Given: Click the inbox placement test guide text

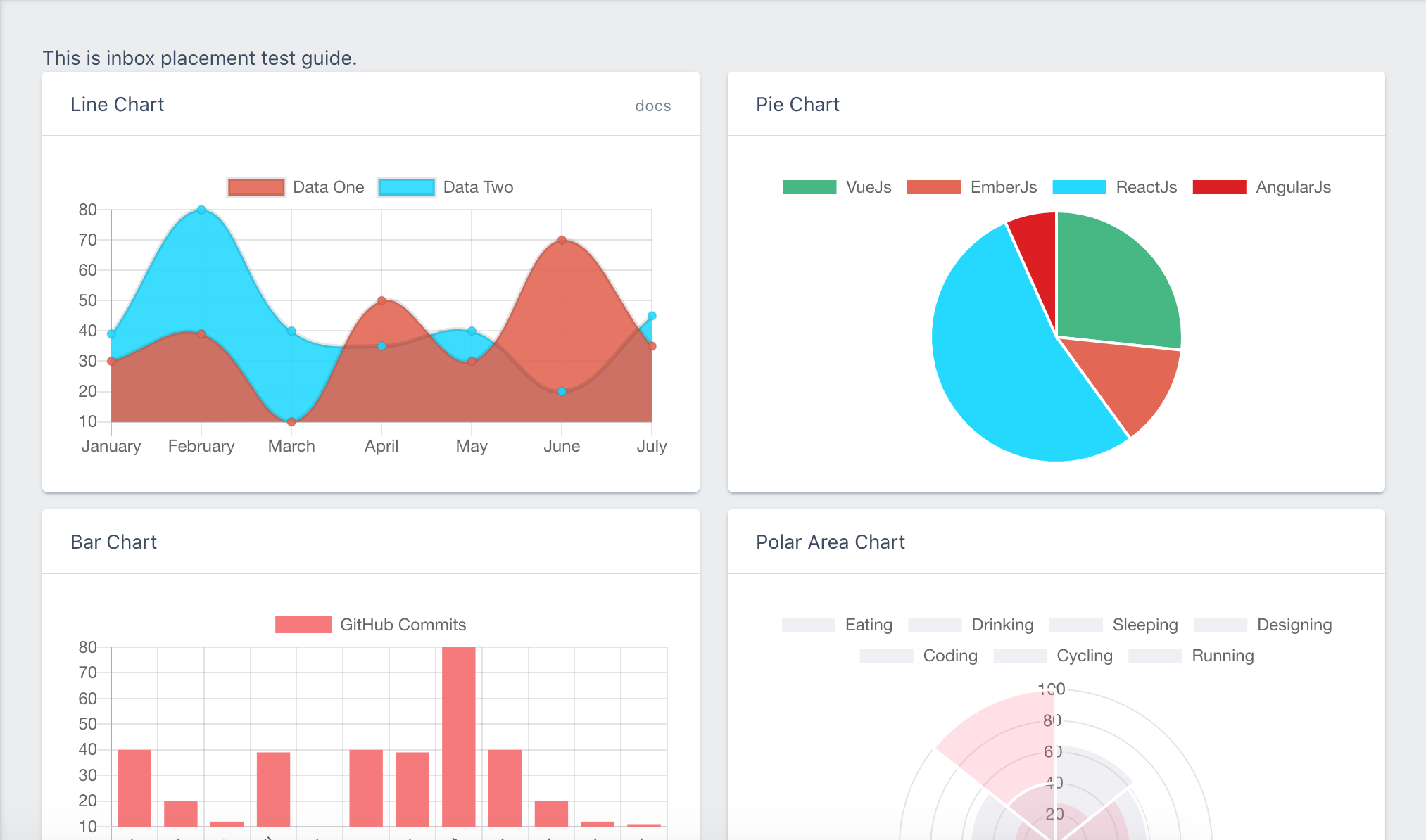Looking at the screenshot, I should click(x=200, y=58).
